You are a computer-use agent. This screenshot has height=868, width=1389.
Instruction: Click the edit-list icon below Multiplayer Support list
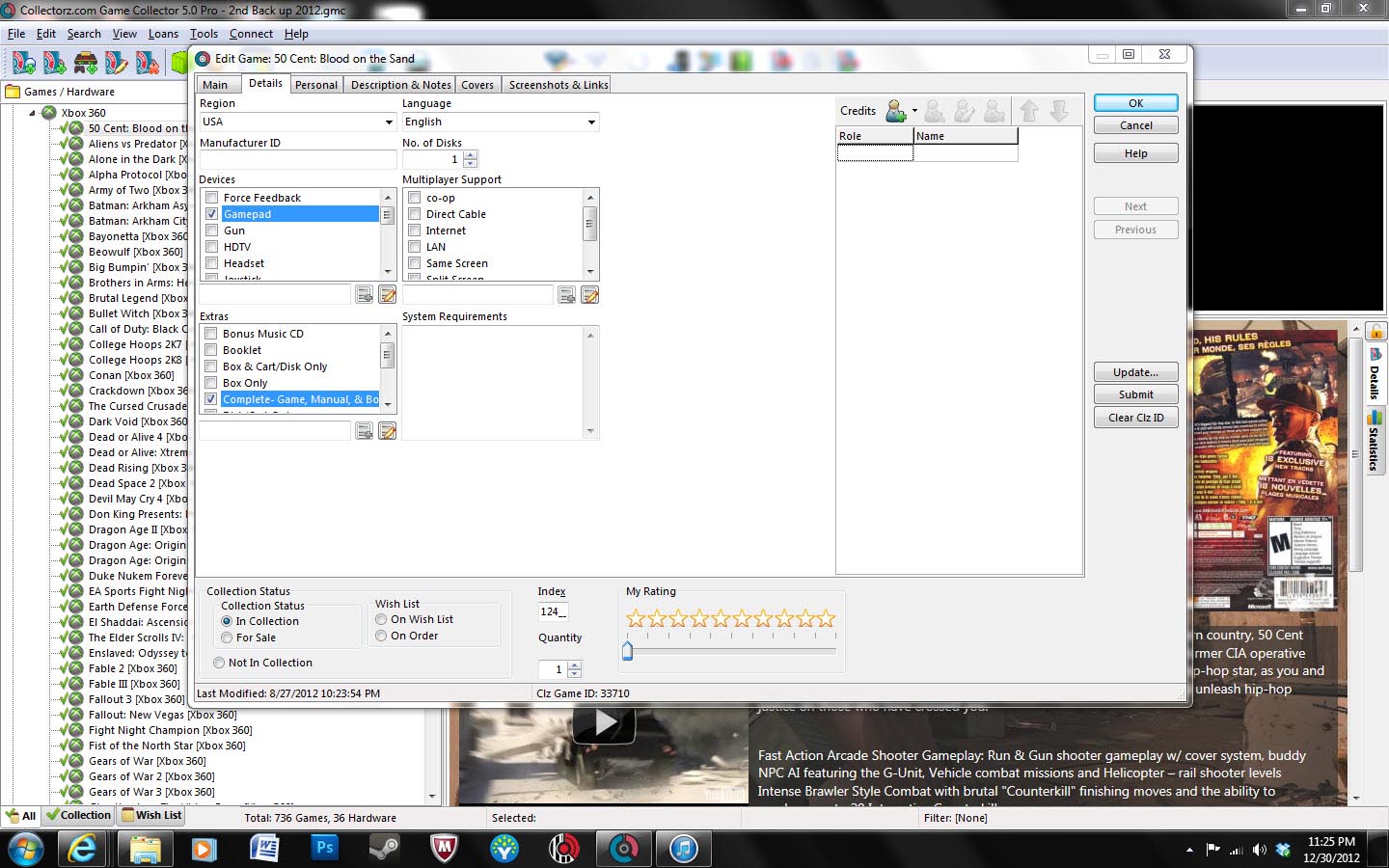[x=590, y=294]
